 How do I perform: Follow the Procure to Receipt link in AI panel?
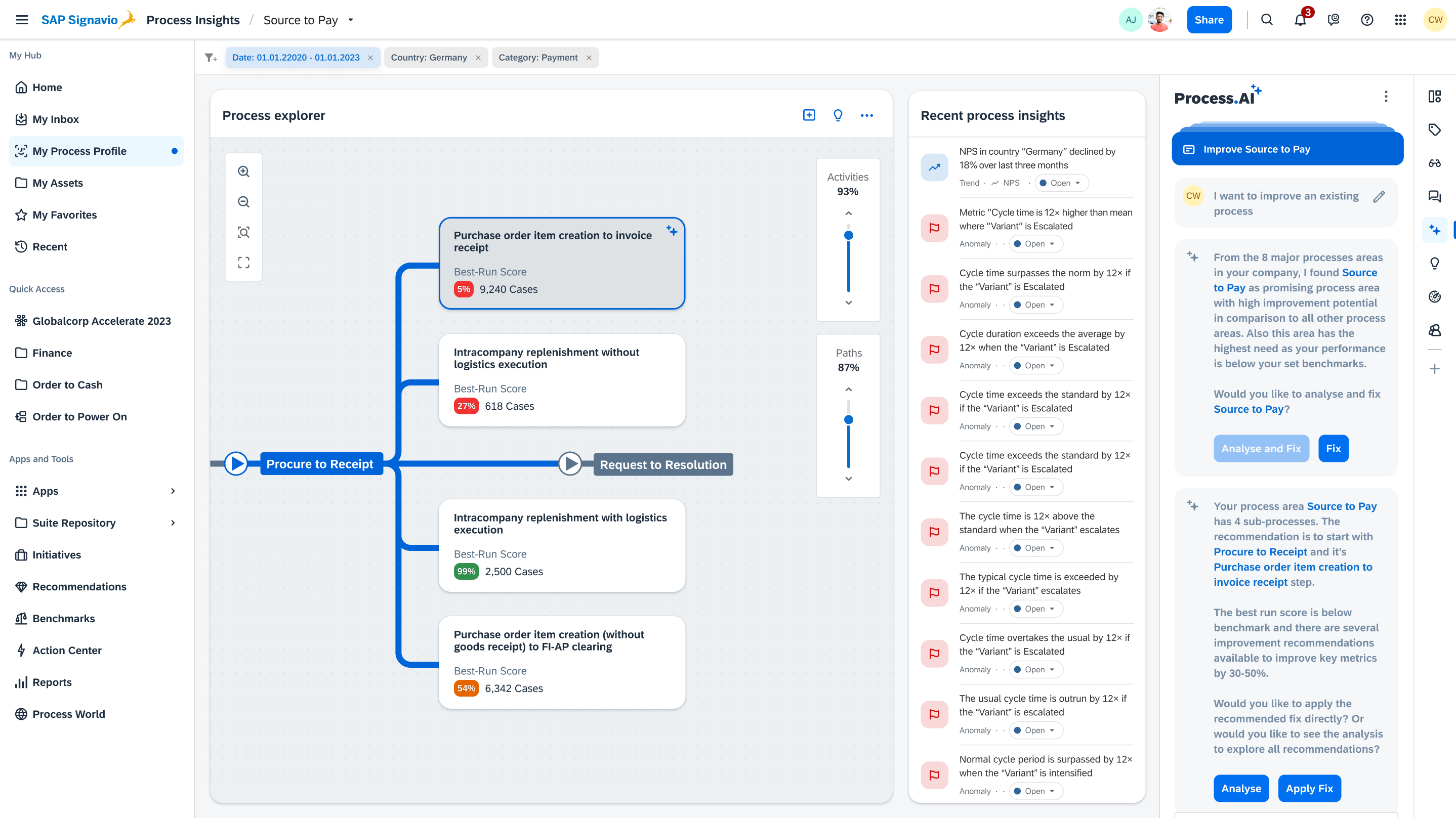1260,552
